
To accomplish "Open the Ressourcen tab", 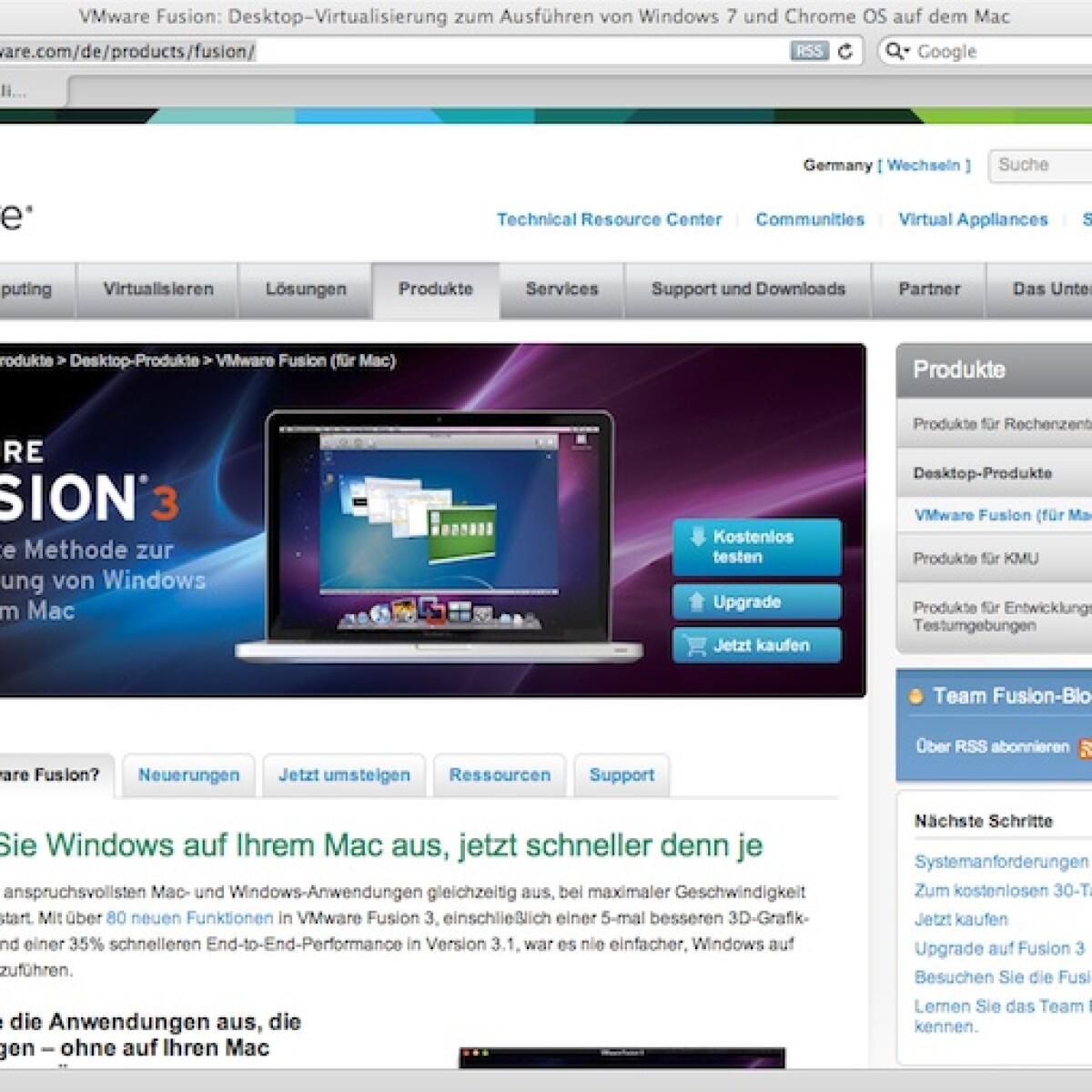I will (x=500, y=775).
